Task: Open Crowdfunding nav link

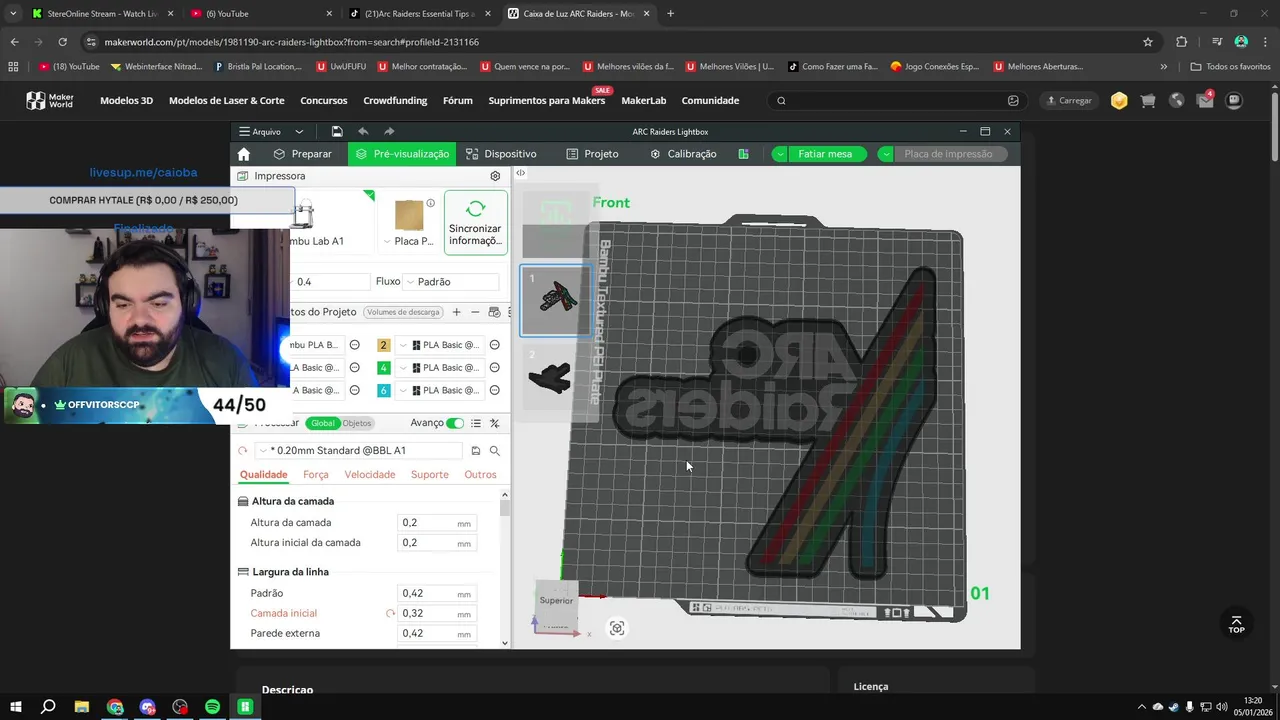Action: (395, 100)
